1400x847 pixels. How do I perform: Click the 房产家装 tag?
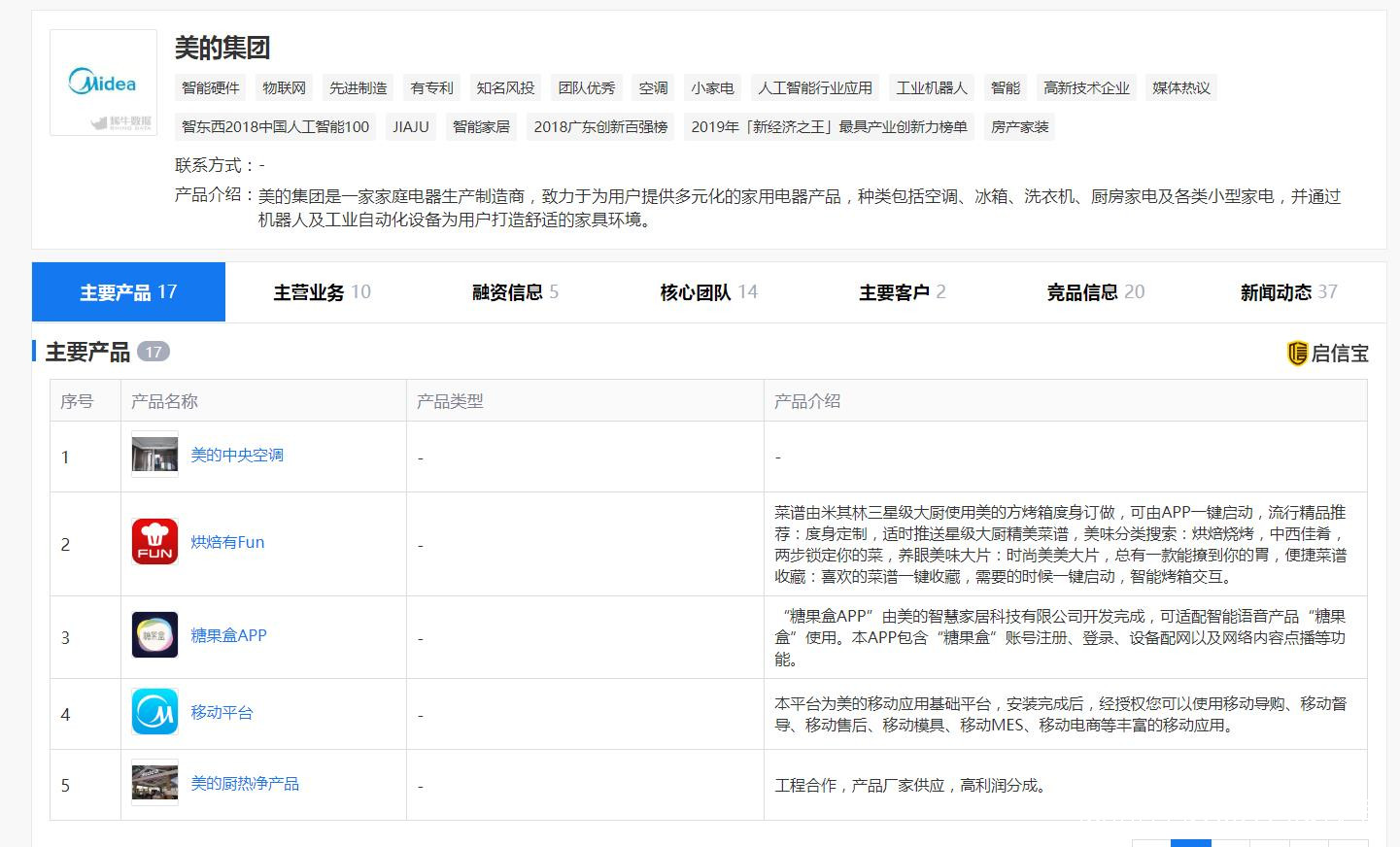tap(1019, 127)
